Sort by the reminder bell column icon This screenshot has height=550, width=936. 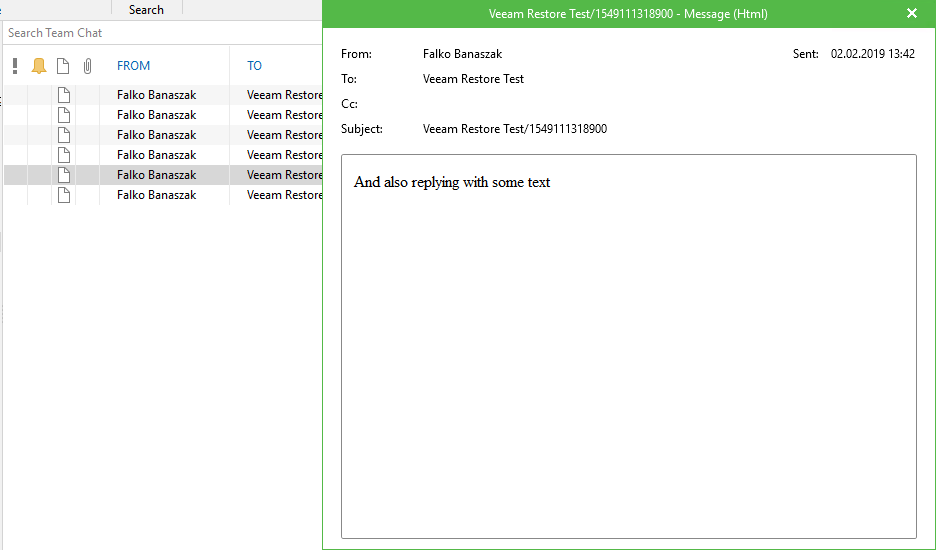click(39, 66)
